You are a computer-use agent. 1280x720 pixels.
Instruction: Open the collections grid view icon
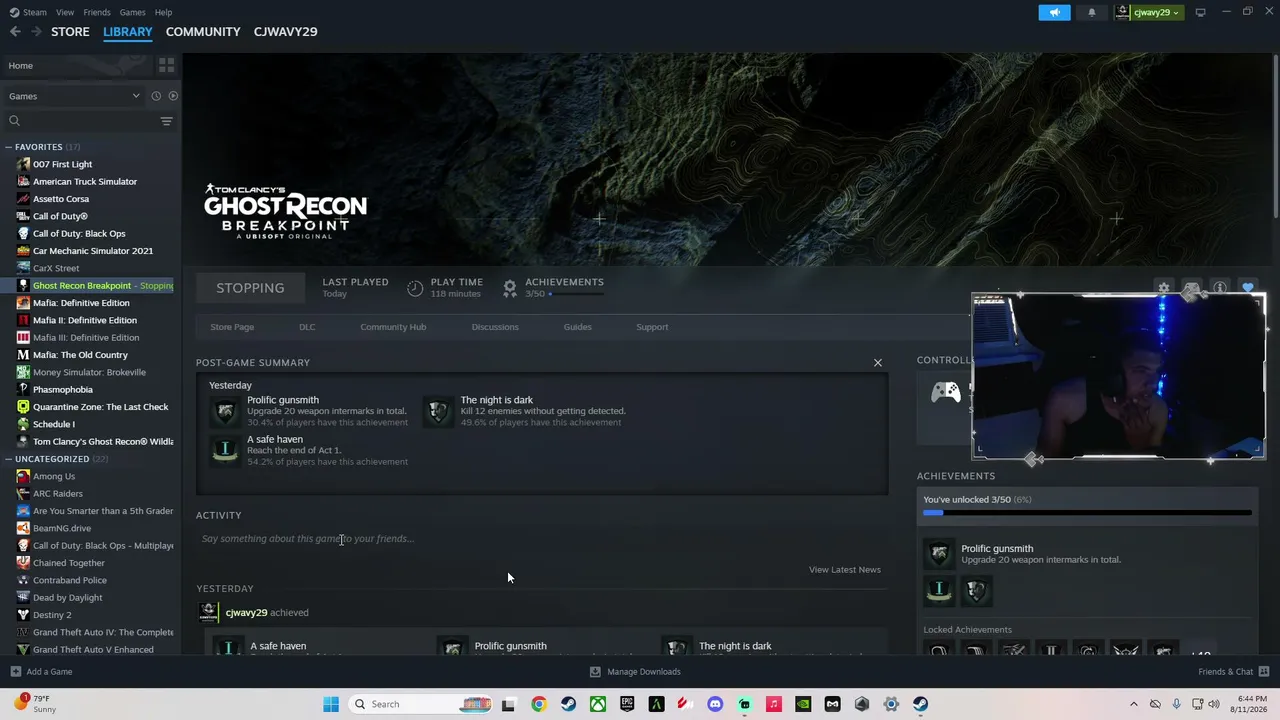click(x=166, y=65)
